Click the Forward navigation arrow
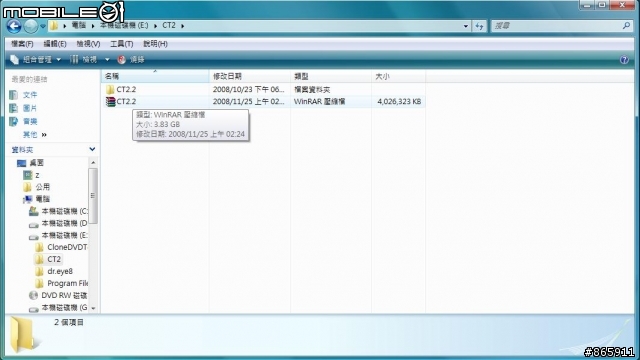Viewport: 640px width, 360px height. 31,26
